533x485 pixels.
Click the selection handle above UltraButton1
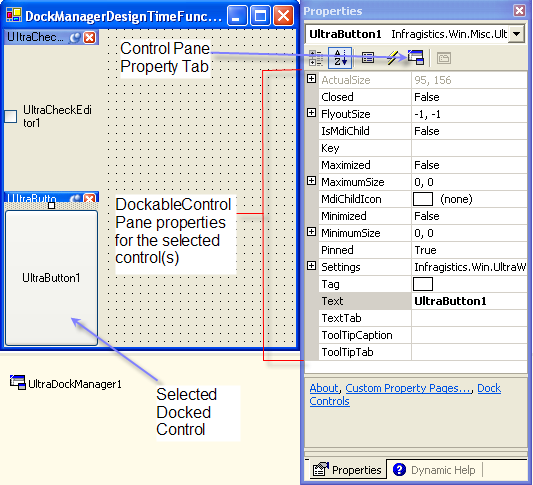[51, 205]
